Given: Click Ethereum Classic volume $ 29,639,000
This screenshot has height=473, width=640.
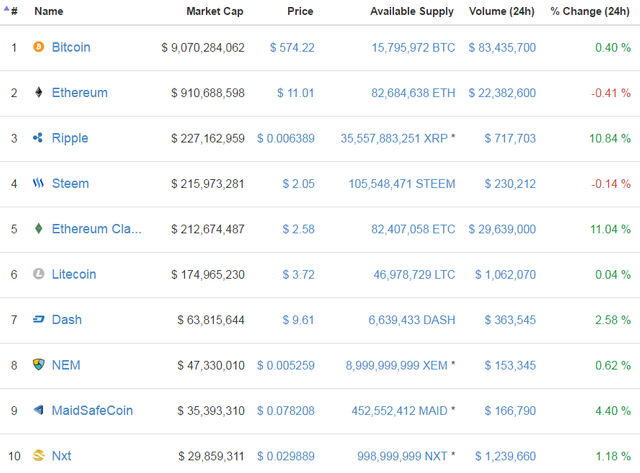Looking at the screenshot, I should pyautogui.click(x=502, y=229).
